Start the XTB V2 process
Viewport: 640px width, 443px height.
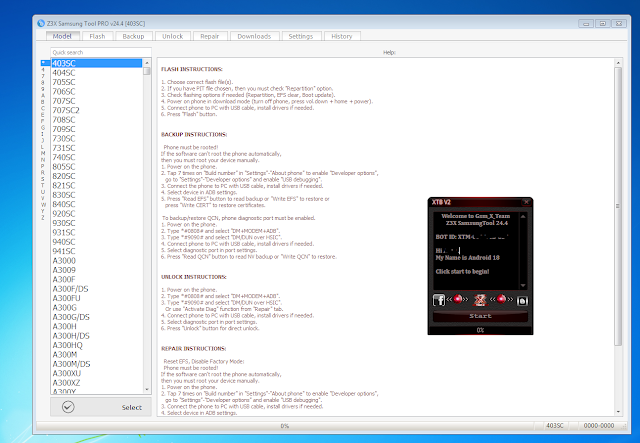[480, 316]
